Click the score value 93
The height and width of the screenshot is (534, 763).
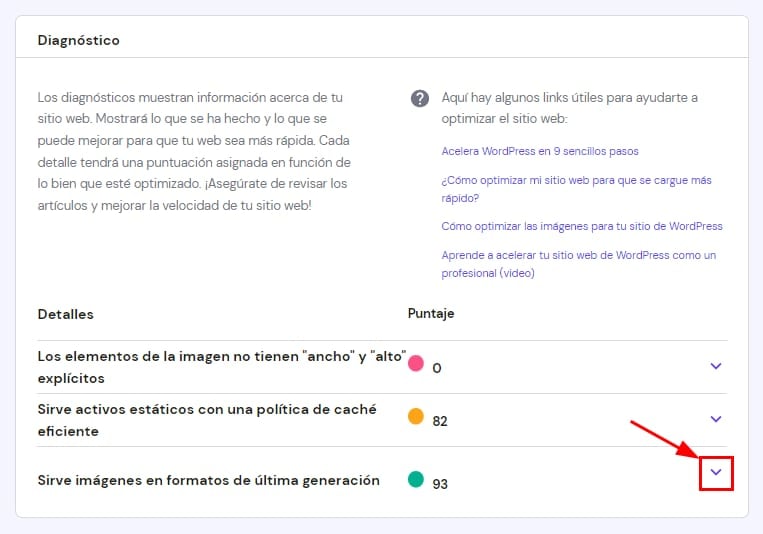point(439,484)
